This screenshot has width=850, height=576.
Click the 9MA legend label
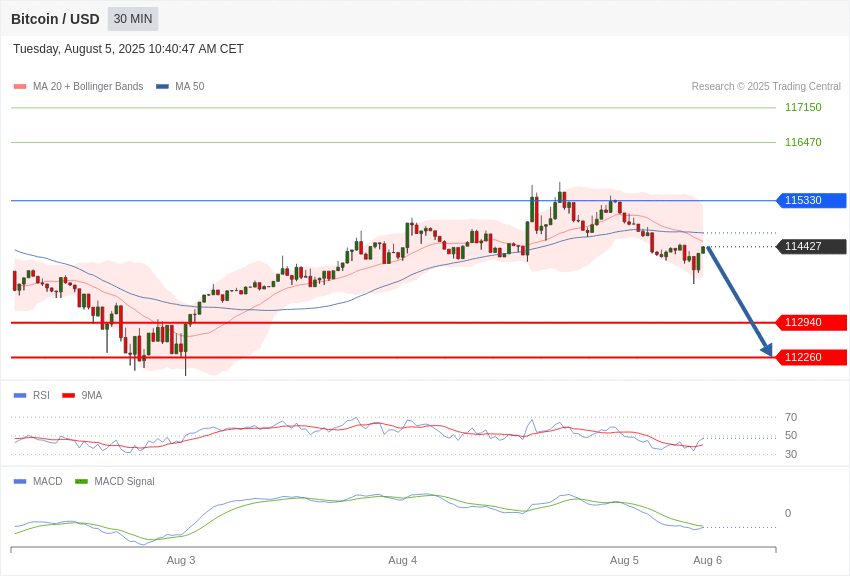coord(92,396)
